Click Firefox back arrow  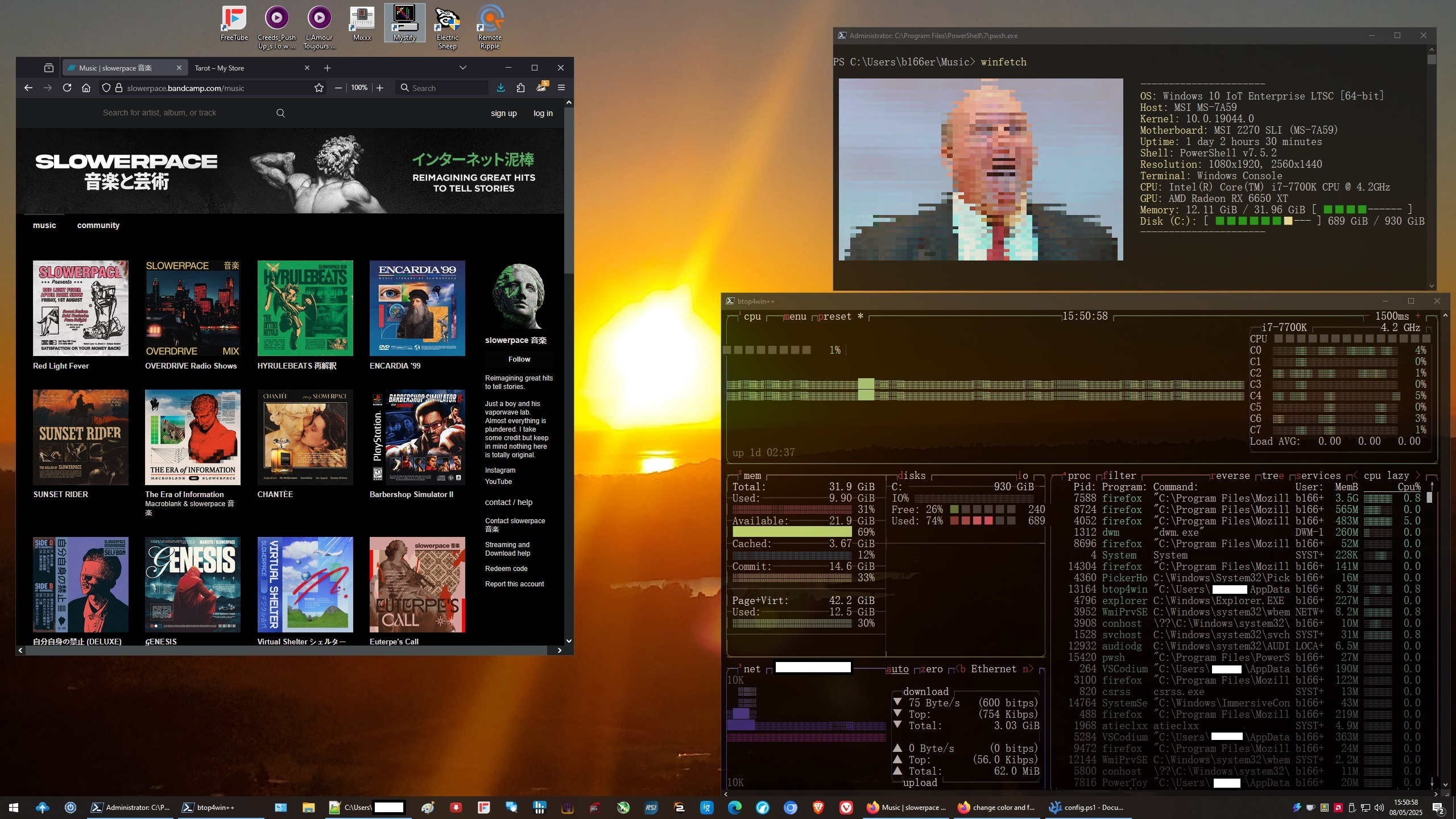(28, 88)
